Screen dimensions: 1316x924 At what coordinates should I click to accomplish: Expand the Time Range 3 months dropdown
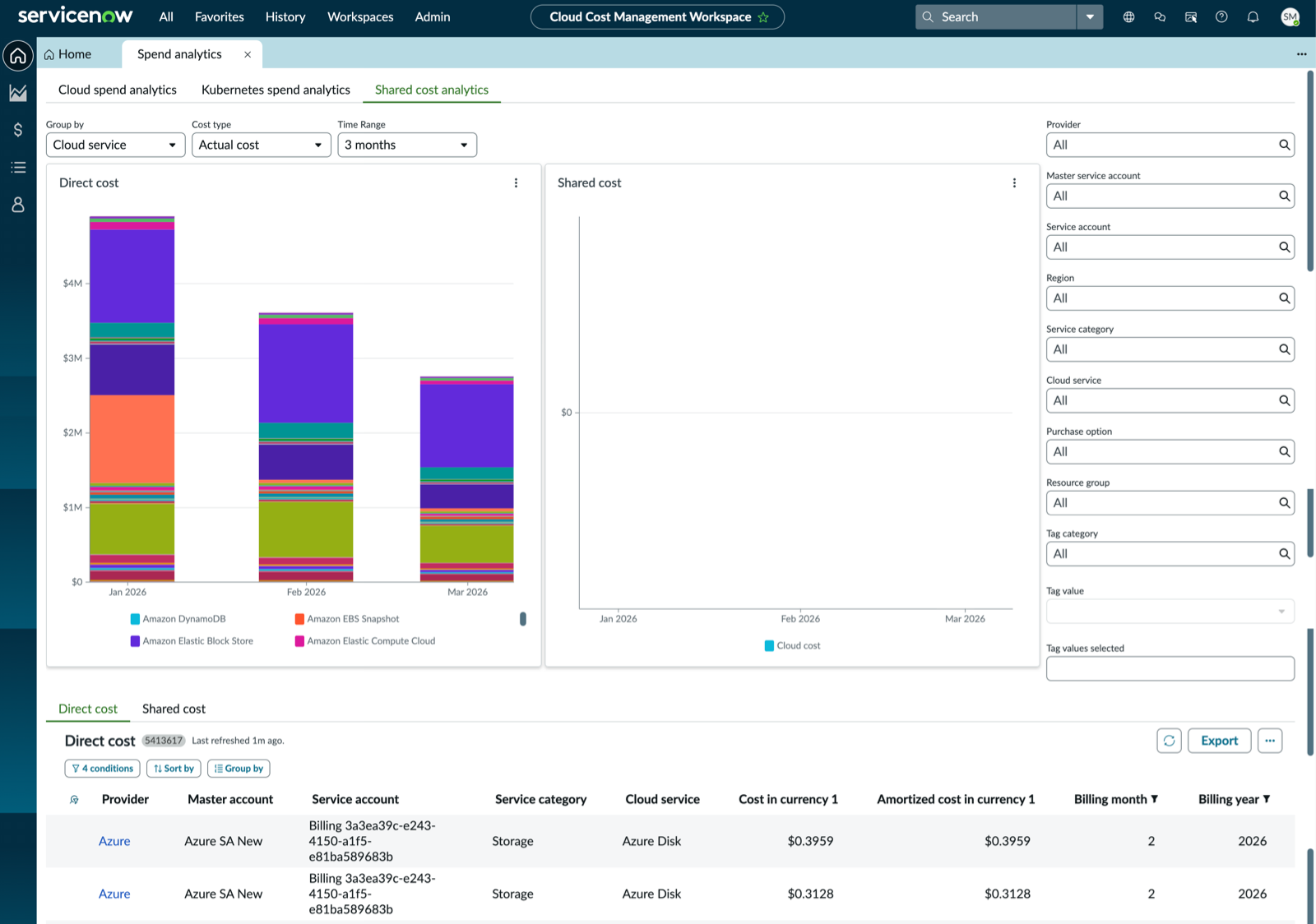point(407,145)
